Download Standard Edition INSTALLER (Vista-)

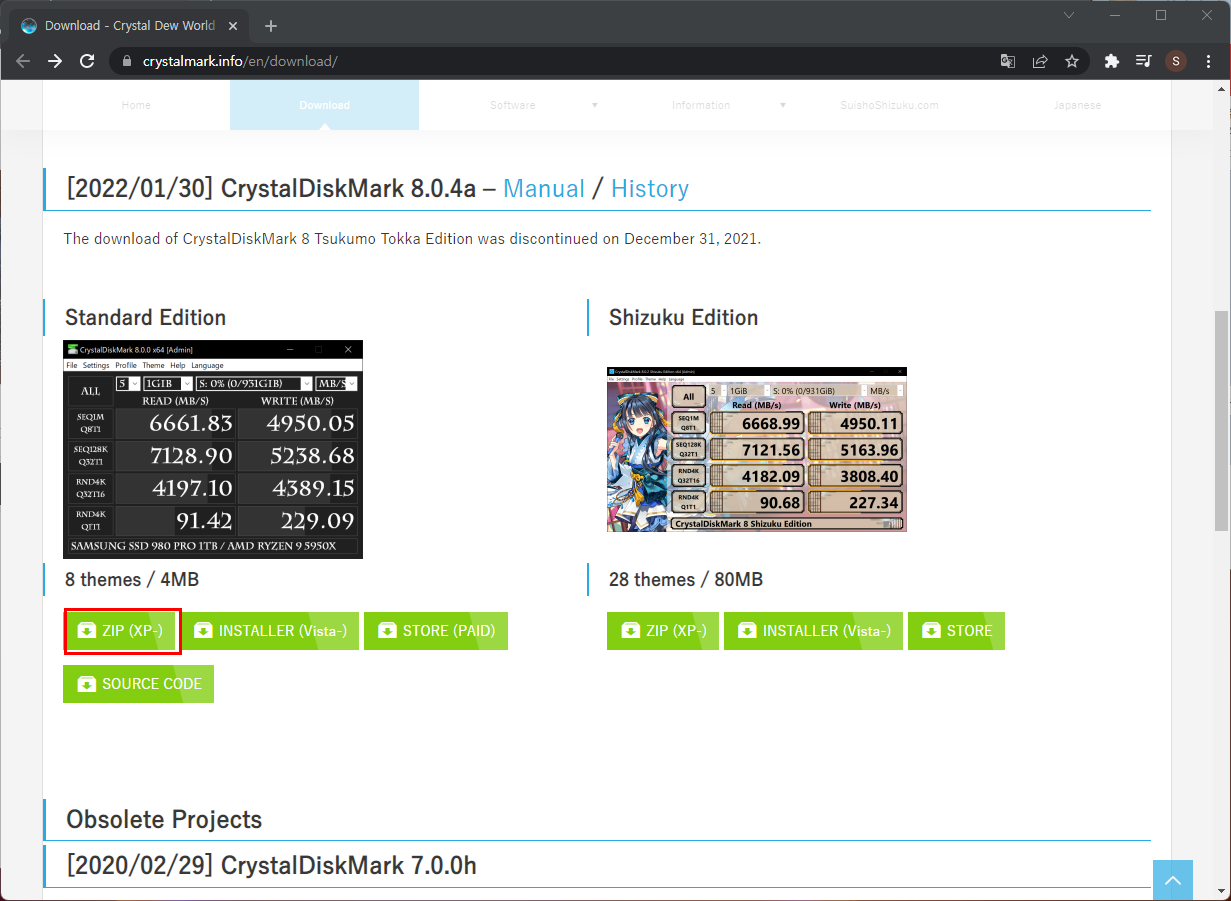click(270, 631)
